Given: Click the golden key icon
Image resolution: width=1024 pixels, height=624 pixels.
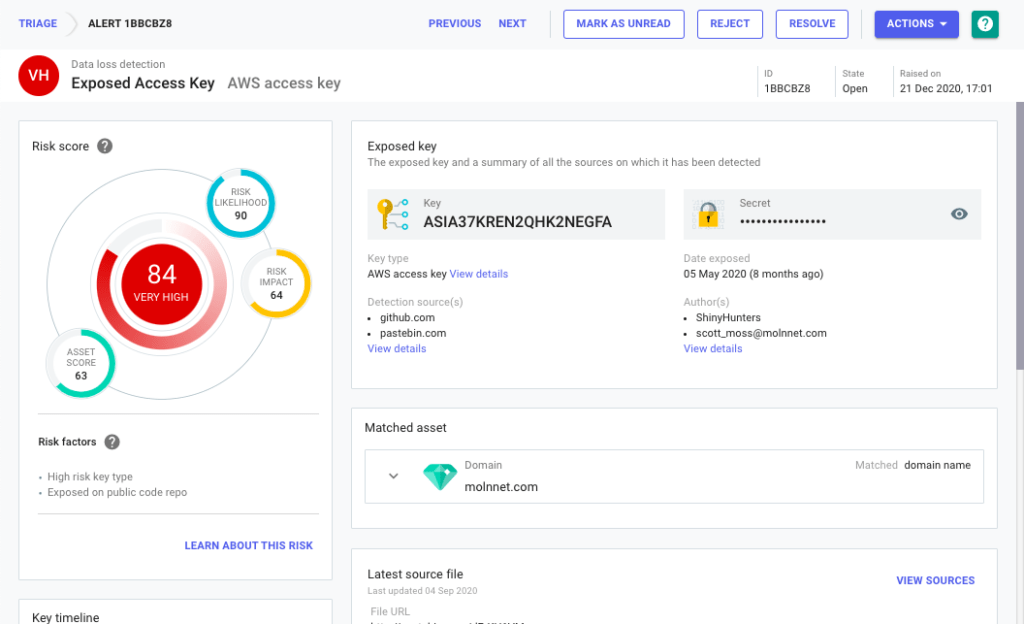Looking at the screenshot, I should point(392,214).
